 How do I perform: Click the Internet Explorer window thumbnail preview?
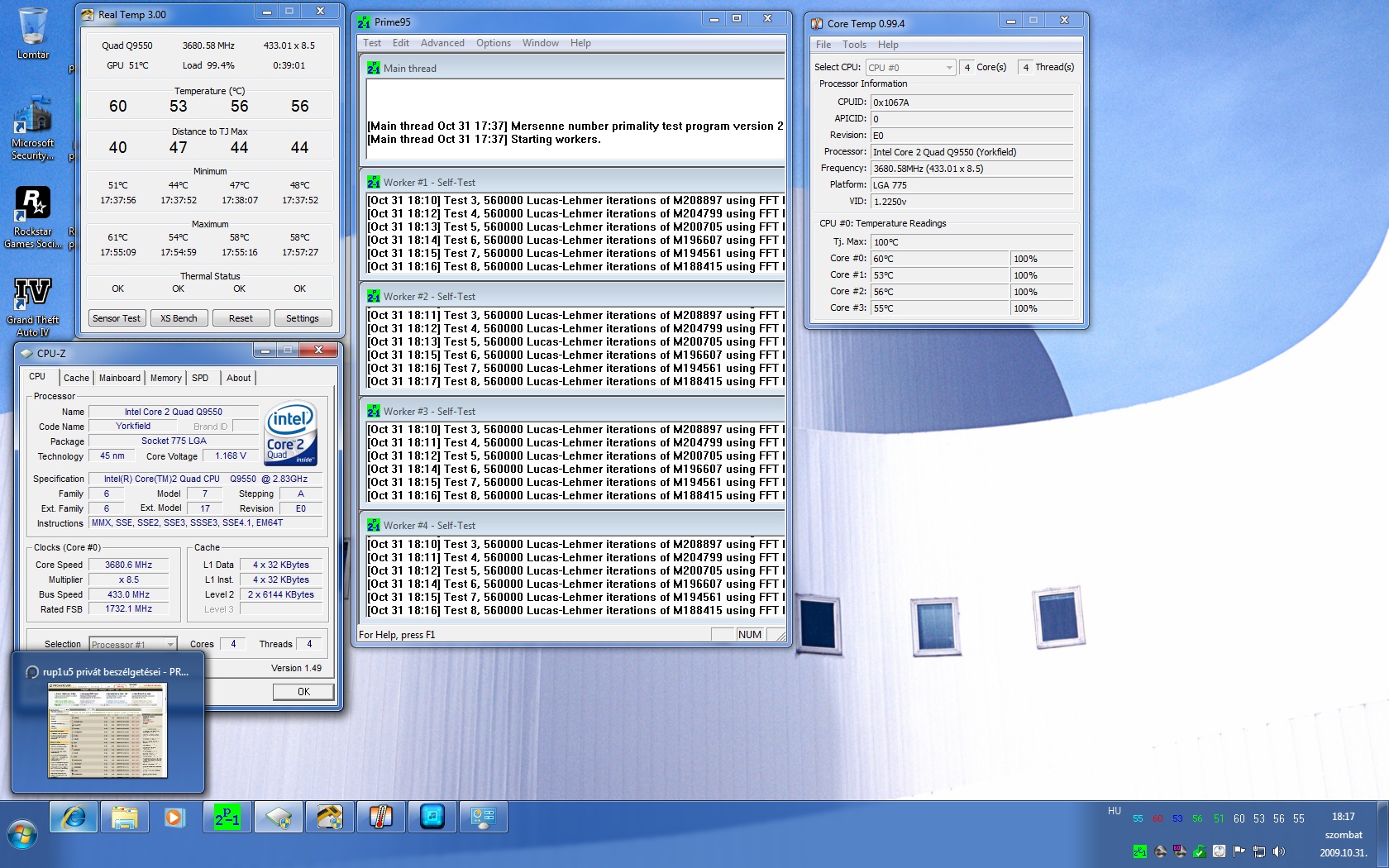pyautogui.click(x=107, y=730)
